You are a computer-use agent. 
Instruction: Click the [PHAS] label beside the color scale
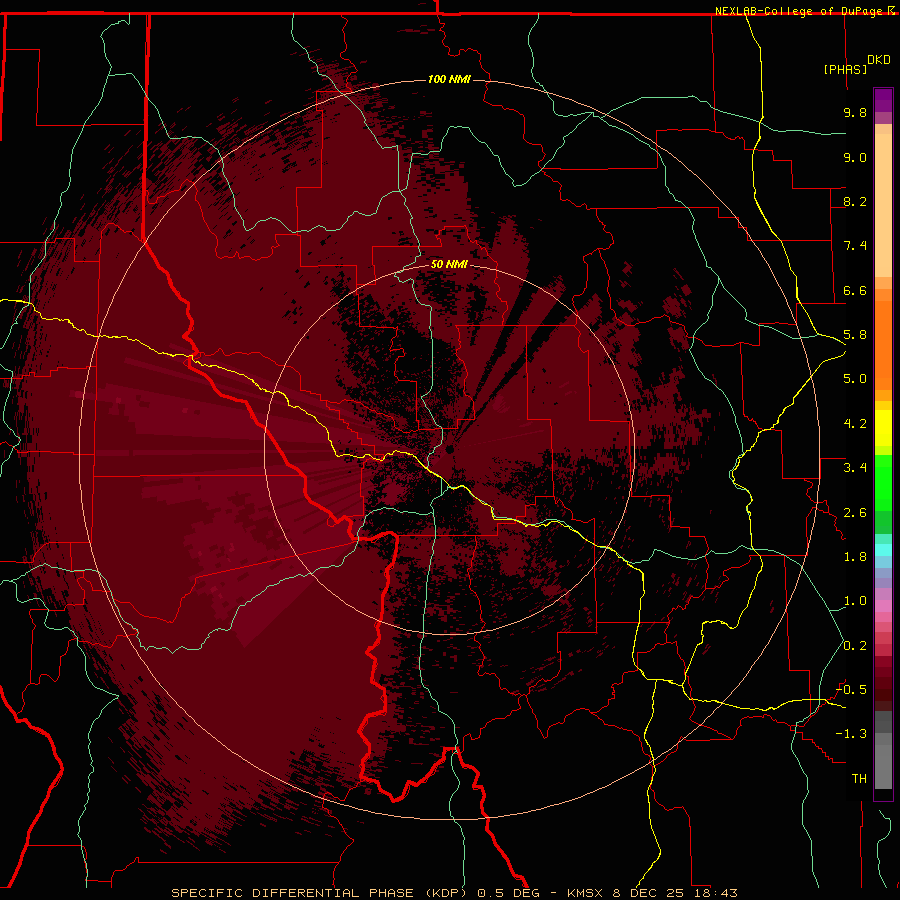(845, 69)
